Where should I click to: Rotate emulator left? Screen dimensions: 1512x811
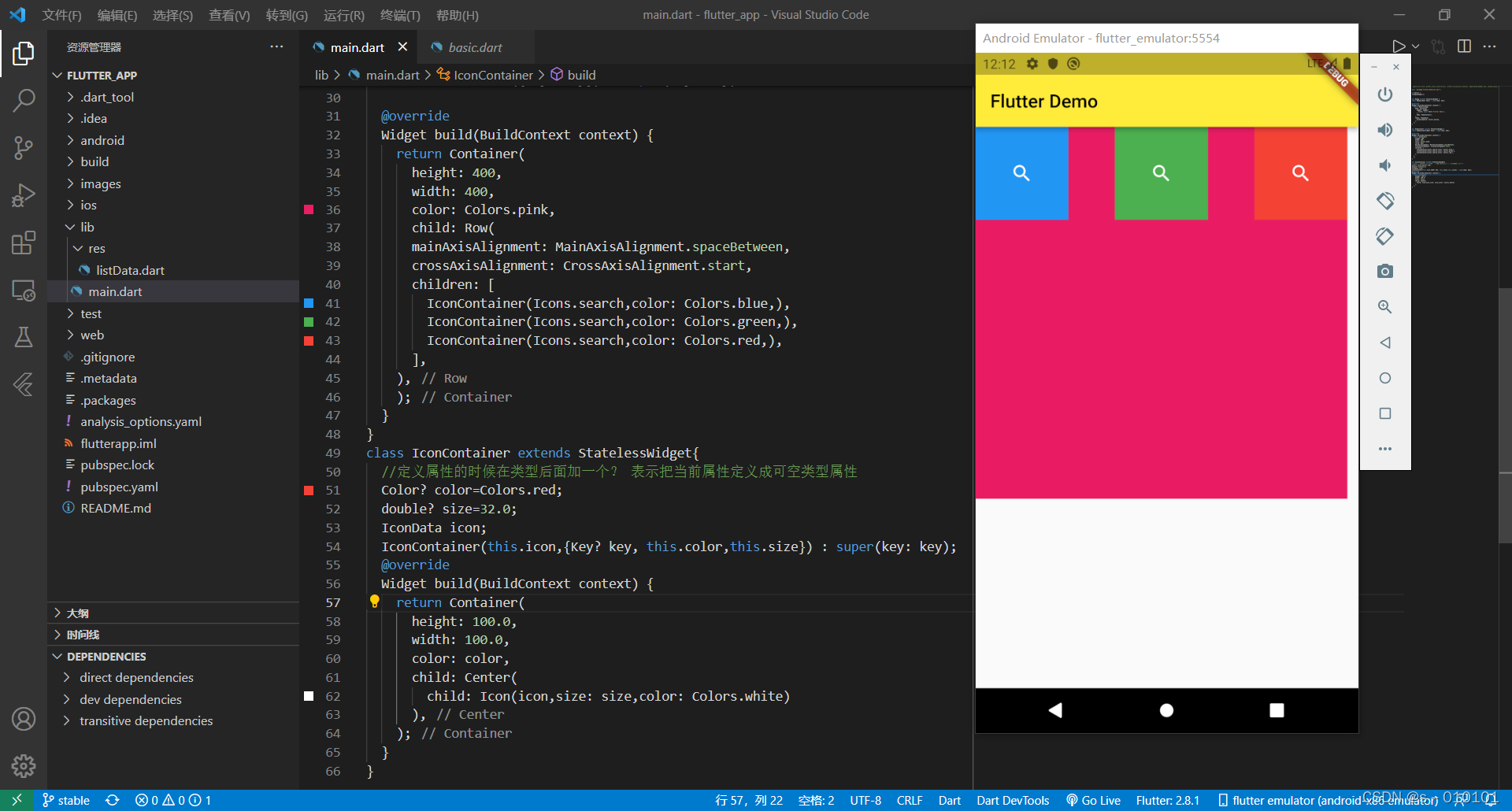coord(1385,201)
